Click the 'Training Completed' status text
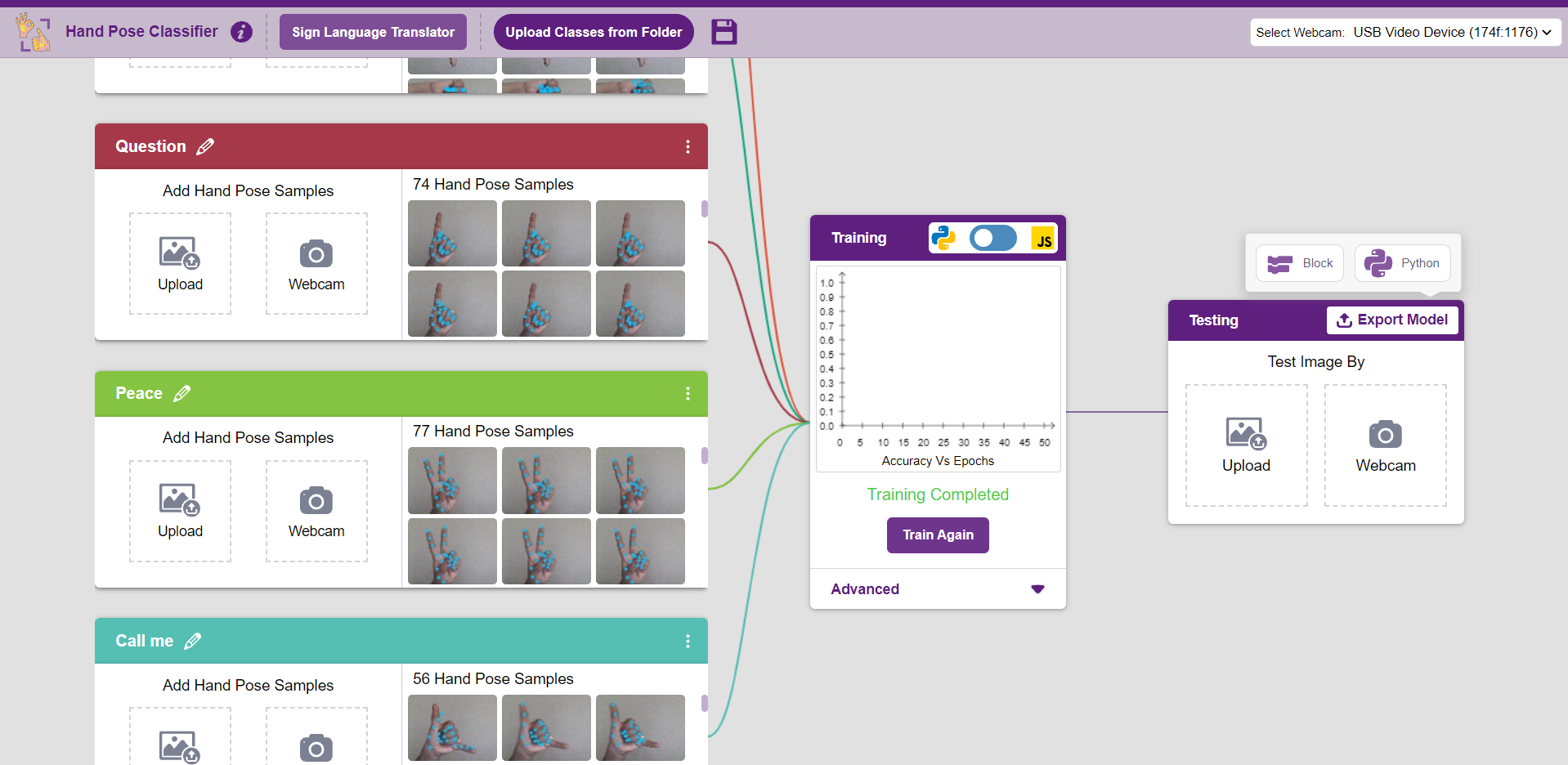 pos(938,494)
